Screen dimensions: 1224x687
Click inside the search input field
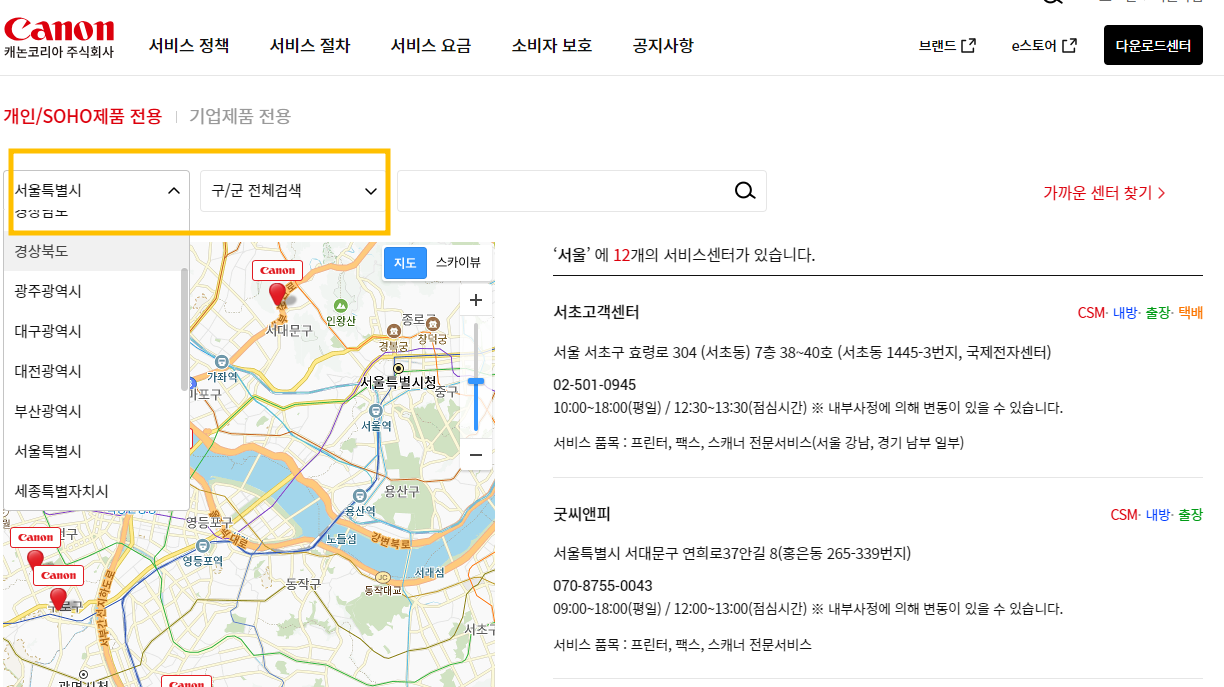[560, 190]
